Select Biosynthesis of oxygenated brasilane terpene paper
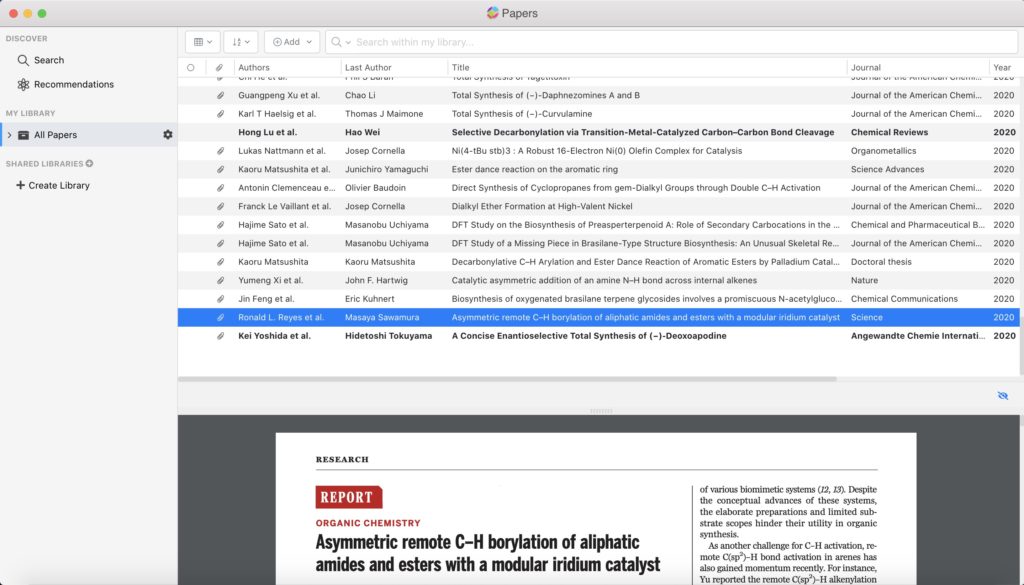Viewport: 1024px width, 585px height. coord(647,299)
